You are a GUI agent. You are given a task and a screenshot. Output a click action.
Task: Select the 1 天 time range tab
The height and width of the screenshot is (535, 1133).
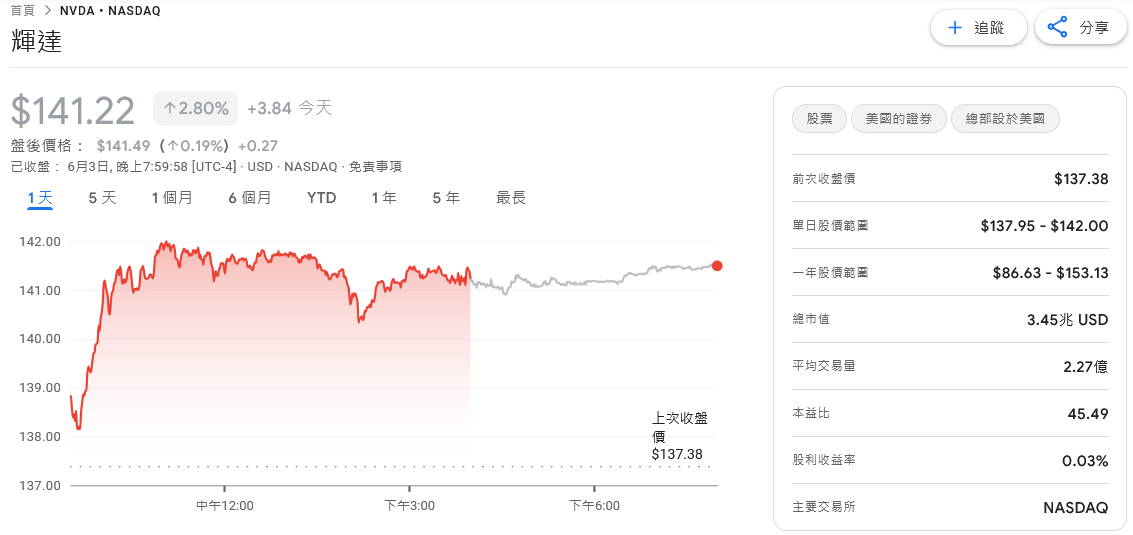40,198
